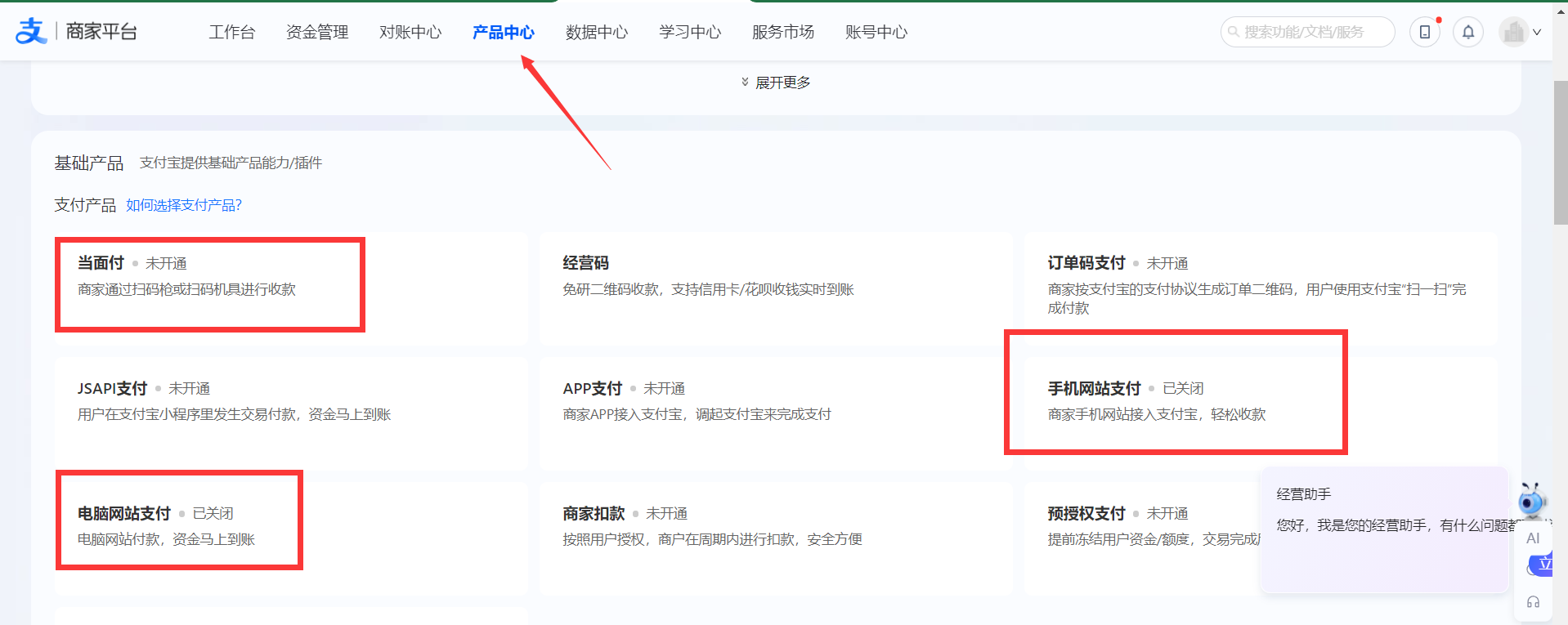Open the APP支付 product card
Image resolution: width=1568 pixels, height=625 pixels.
pyautogui.click(x=776, y=413)
